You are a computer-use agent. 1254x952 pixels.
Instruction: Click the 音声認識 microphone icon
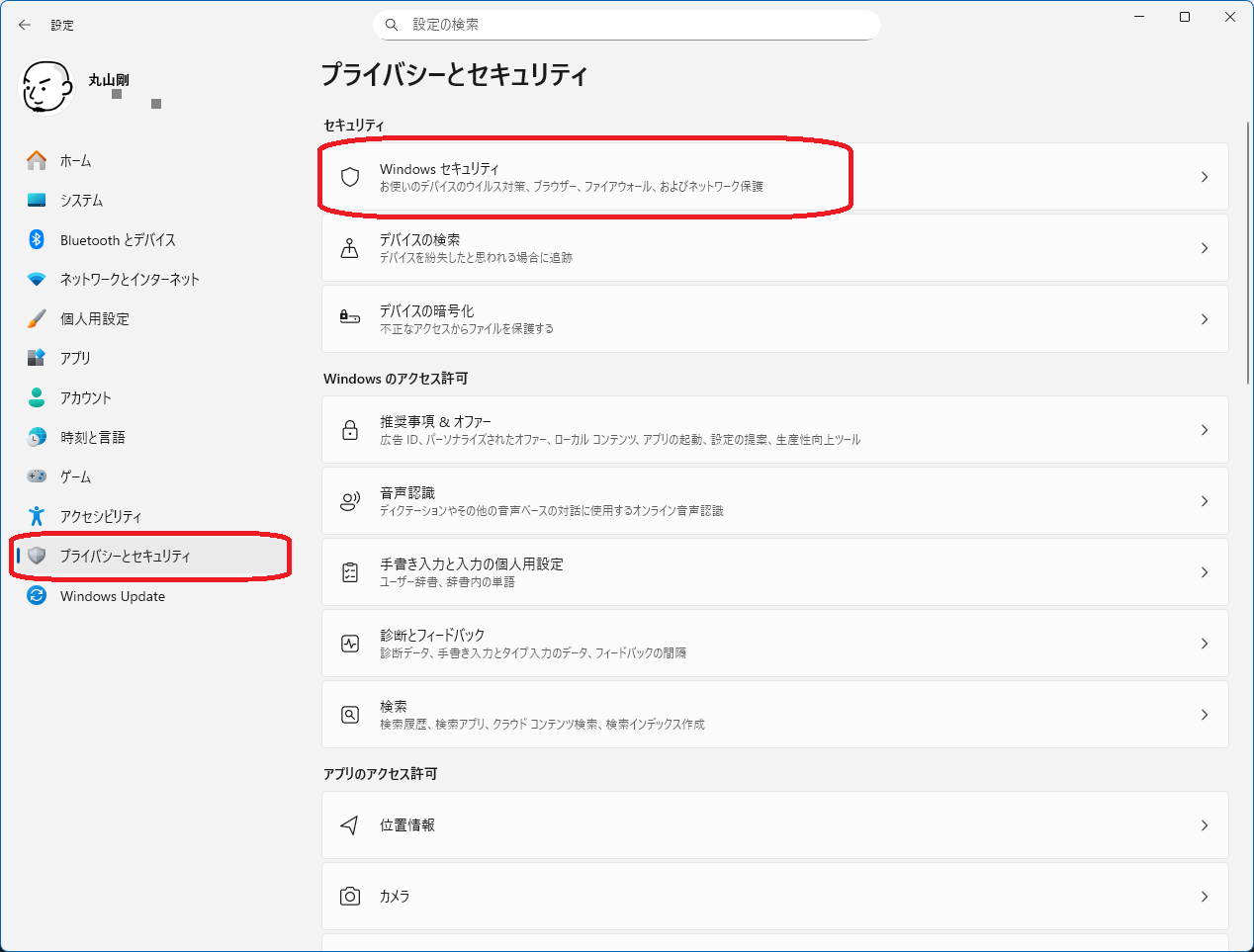(x=349, y=500)
